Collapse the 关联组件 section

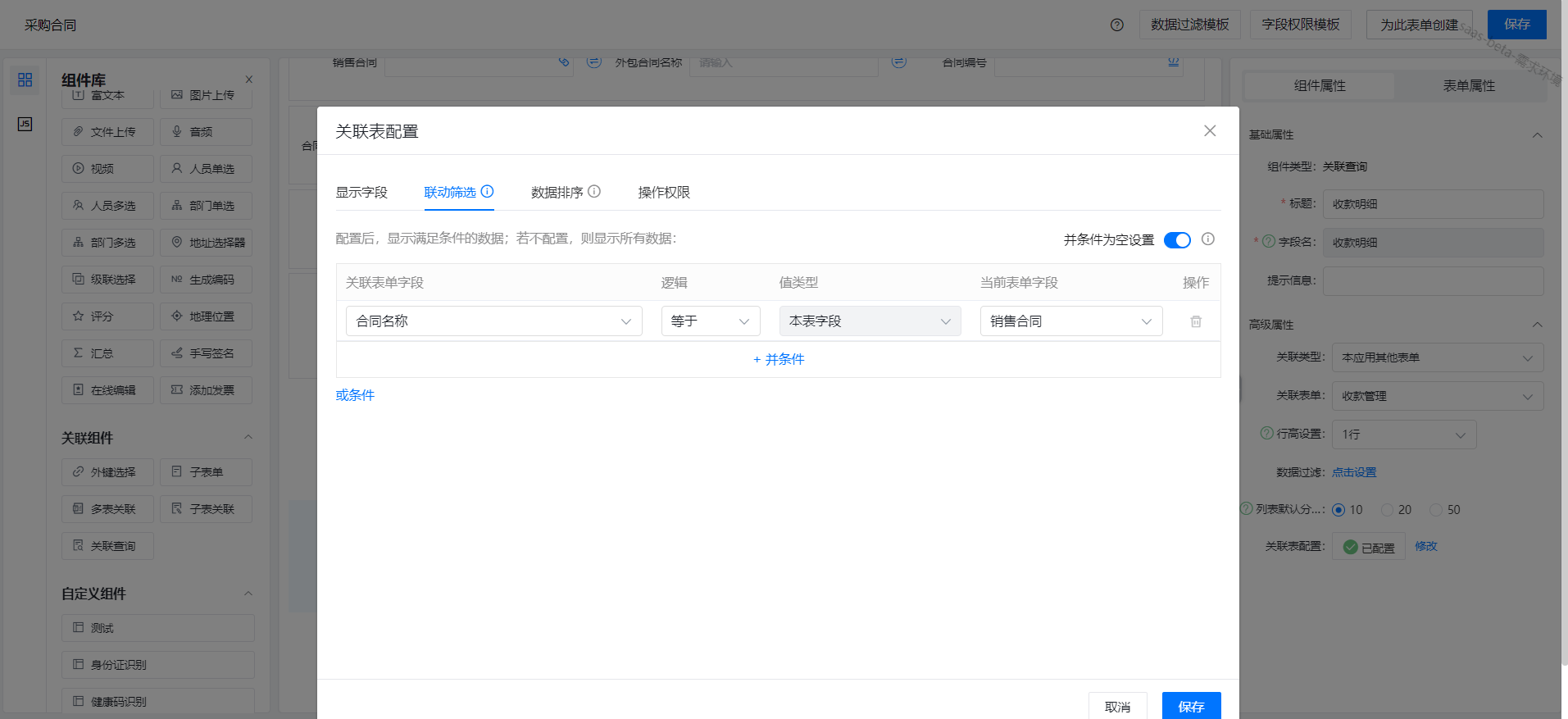(x=248, y=437)
